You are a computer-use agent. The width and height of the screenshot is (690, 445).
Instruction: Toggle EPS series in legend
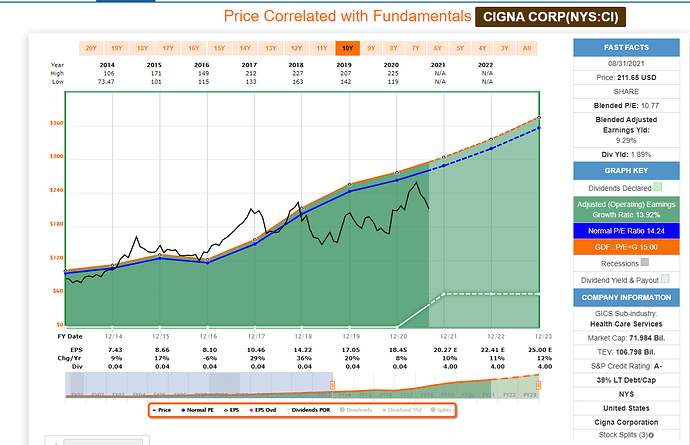231,410
